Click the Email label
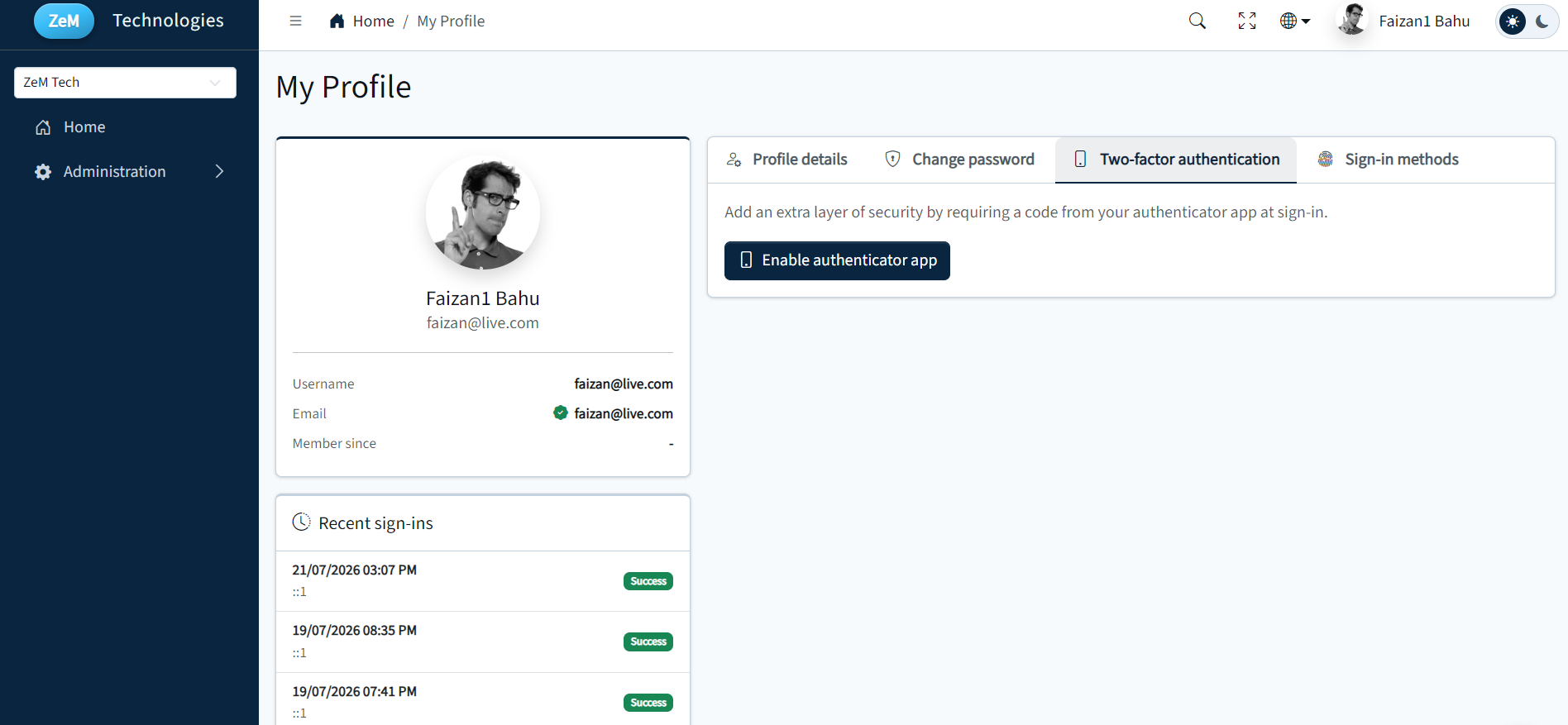This screenshot has height=725, width=1568. pos(309,414)
